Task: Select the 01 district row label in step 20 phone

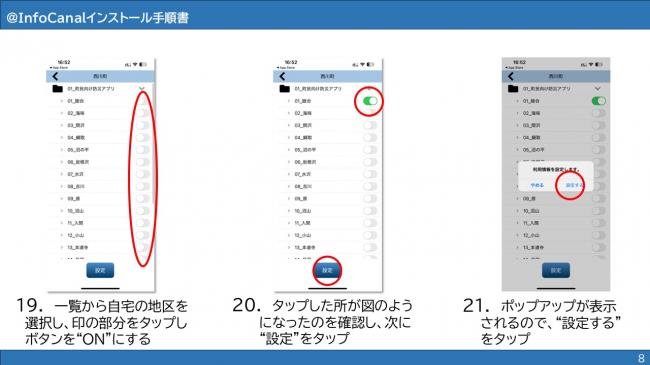Action: coord(303,101)
